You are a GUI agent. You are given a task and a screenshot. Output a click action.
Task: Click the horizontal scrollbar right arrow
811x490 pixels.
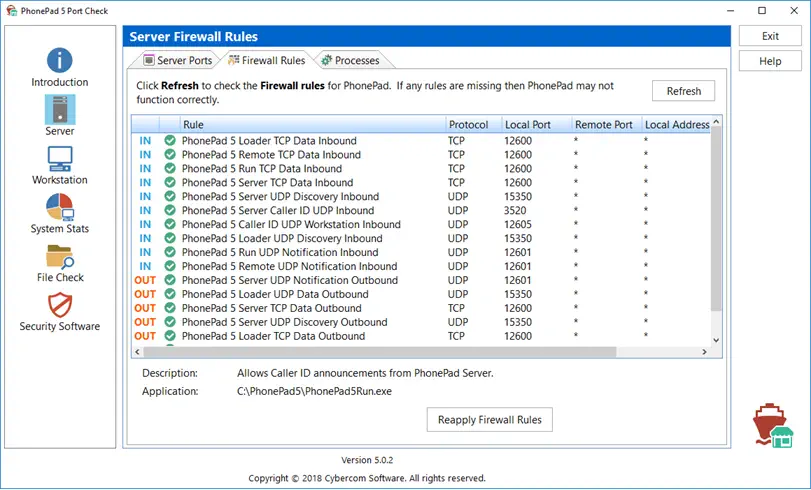tap(704, 352)
